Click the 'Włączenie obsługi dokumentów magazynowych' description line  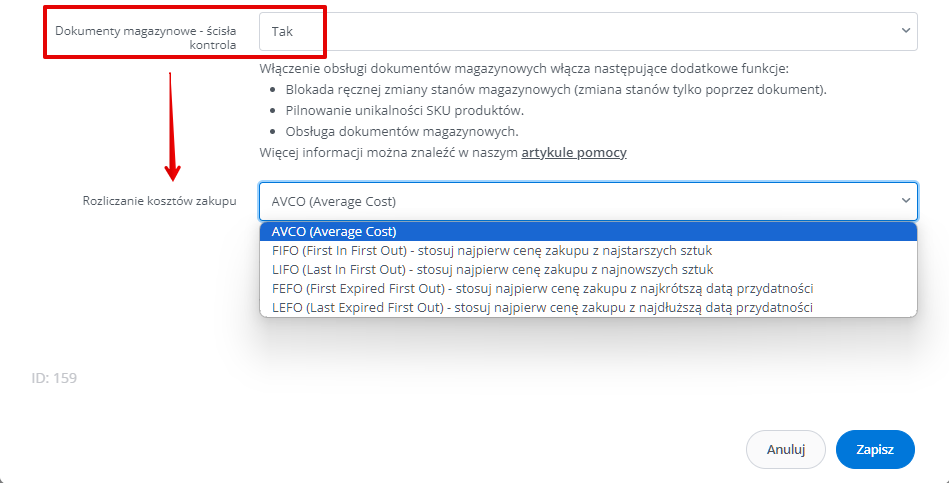tap(524, 68)
